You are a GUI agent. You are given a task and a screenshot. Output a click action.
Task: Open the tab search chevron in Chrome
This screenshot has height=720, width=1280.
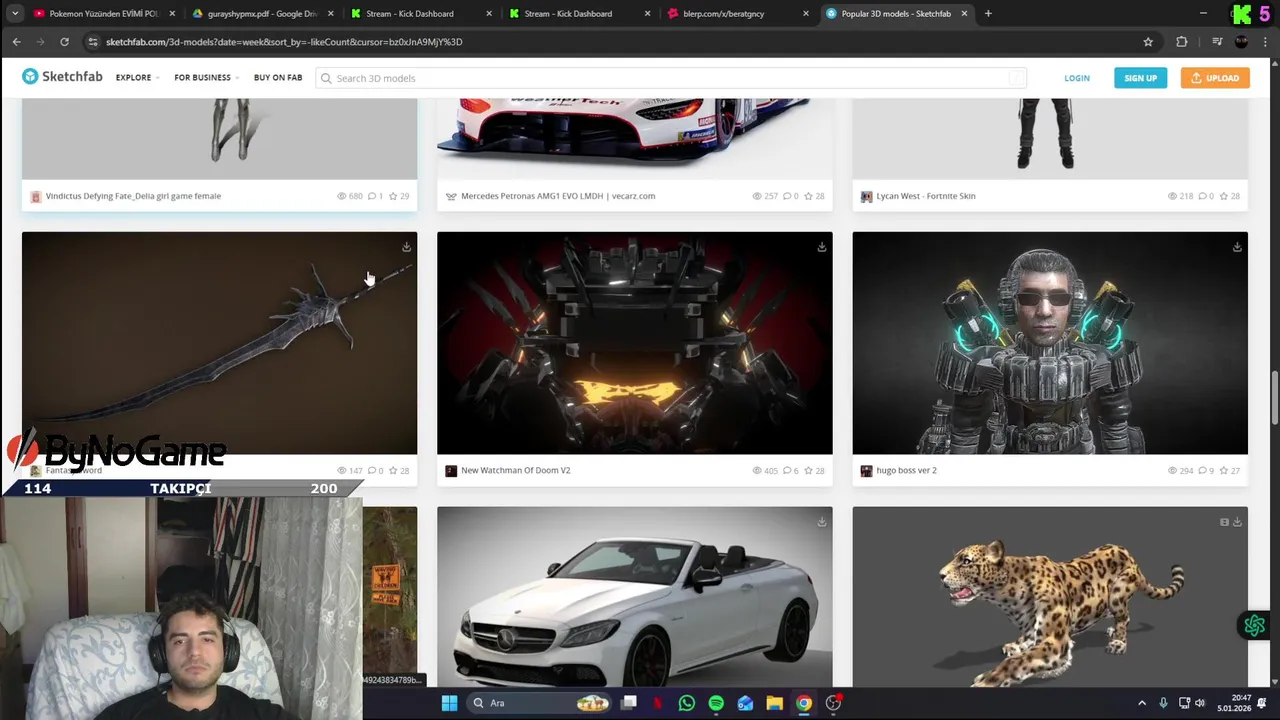coord(15,14)
